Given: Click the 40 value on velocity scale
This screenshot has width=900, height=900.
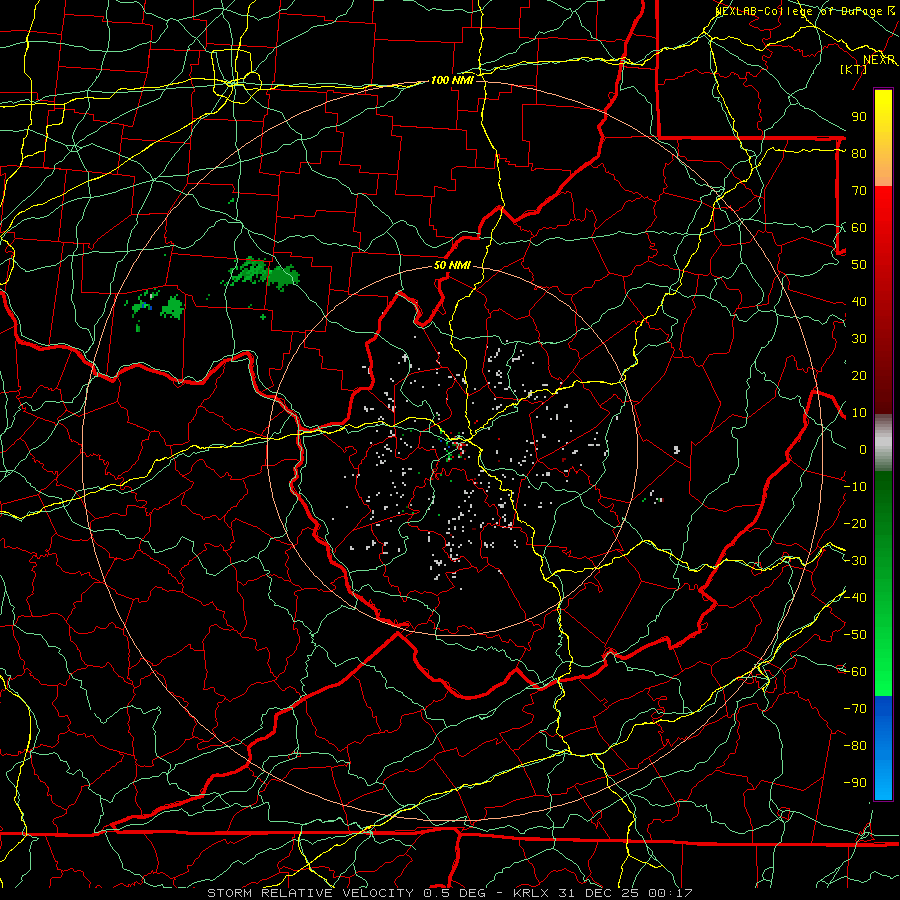Looking at the screenshot, I should click(x=859, y=301).
